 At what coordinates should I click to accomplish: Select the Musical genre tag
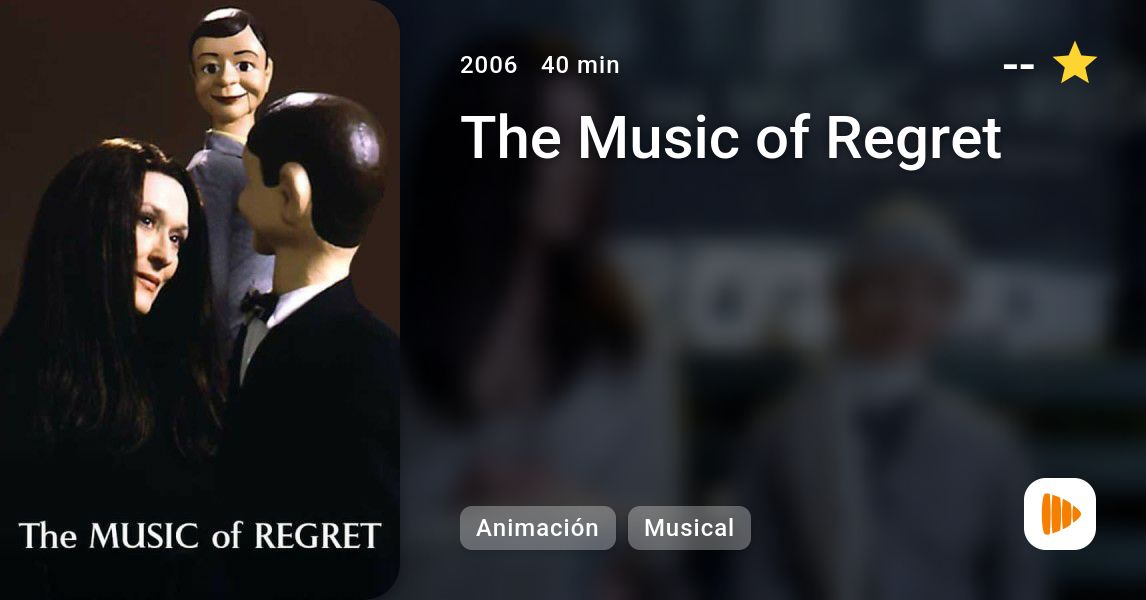point(688,528)
